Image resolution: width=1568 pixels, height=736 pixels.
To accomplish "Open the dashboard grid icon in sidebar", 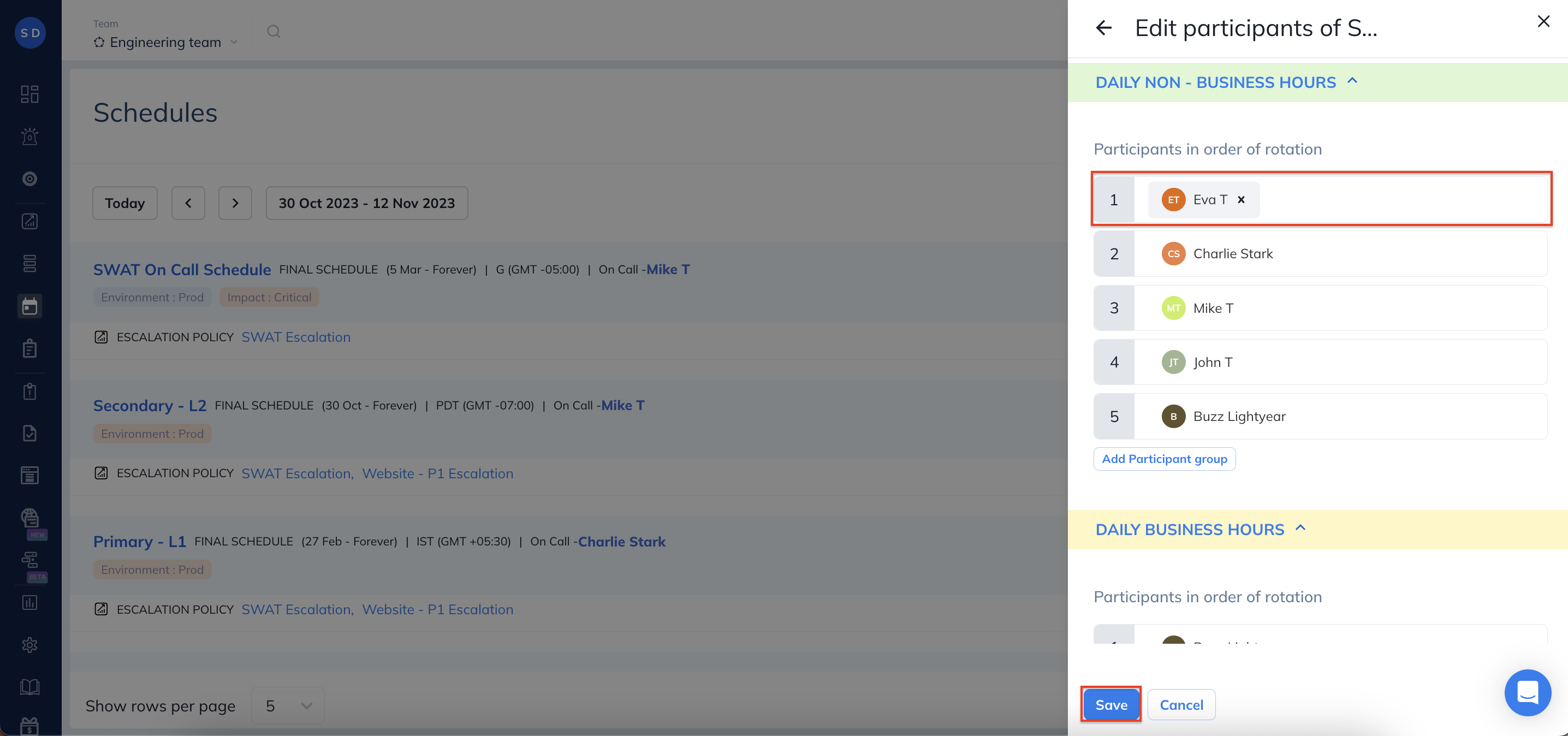I will click(x=29, y=94).
